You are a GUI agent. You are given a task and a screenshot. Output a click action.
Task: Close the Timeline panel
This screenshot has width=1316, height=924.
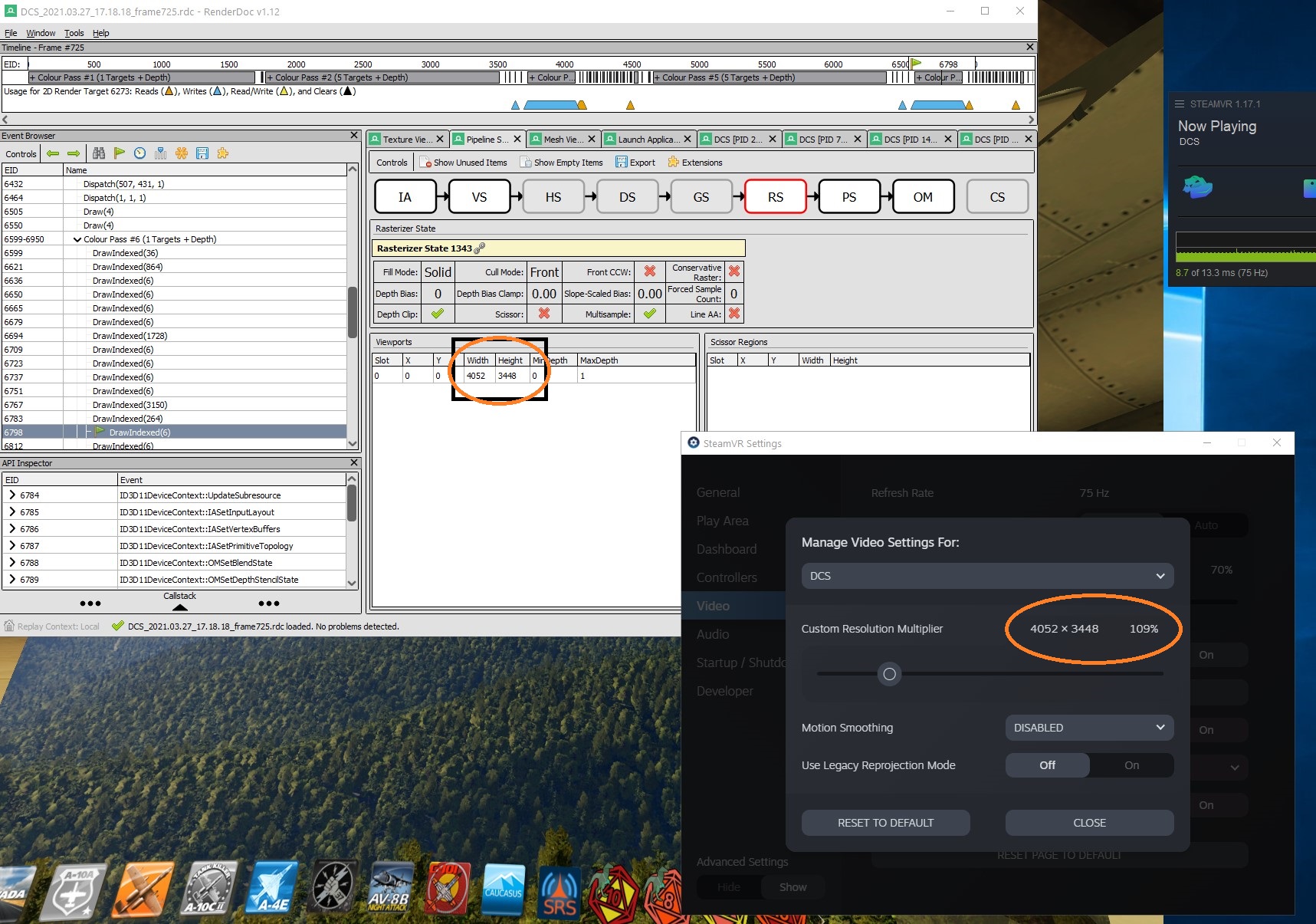[1030, 47]
